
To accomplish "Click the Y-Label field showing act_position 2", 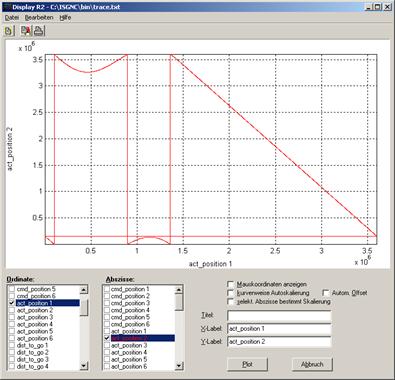I will (279, 342).
